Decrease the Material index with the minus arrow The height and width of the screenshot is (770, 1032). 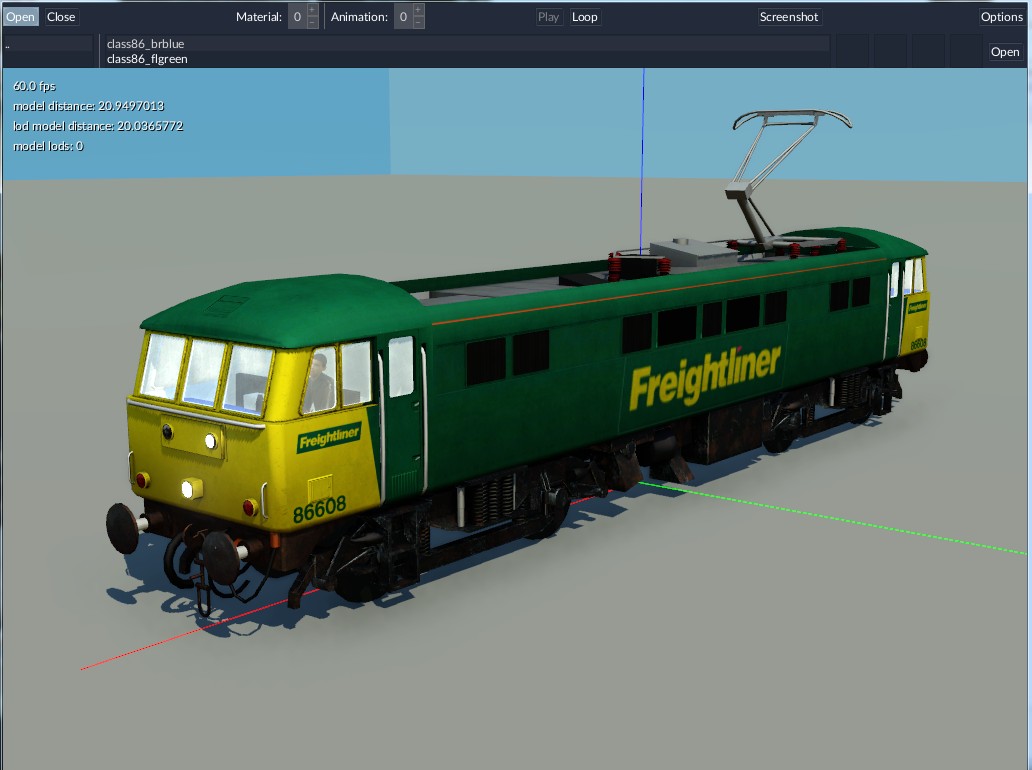point(313,23)
